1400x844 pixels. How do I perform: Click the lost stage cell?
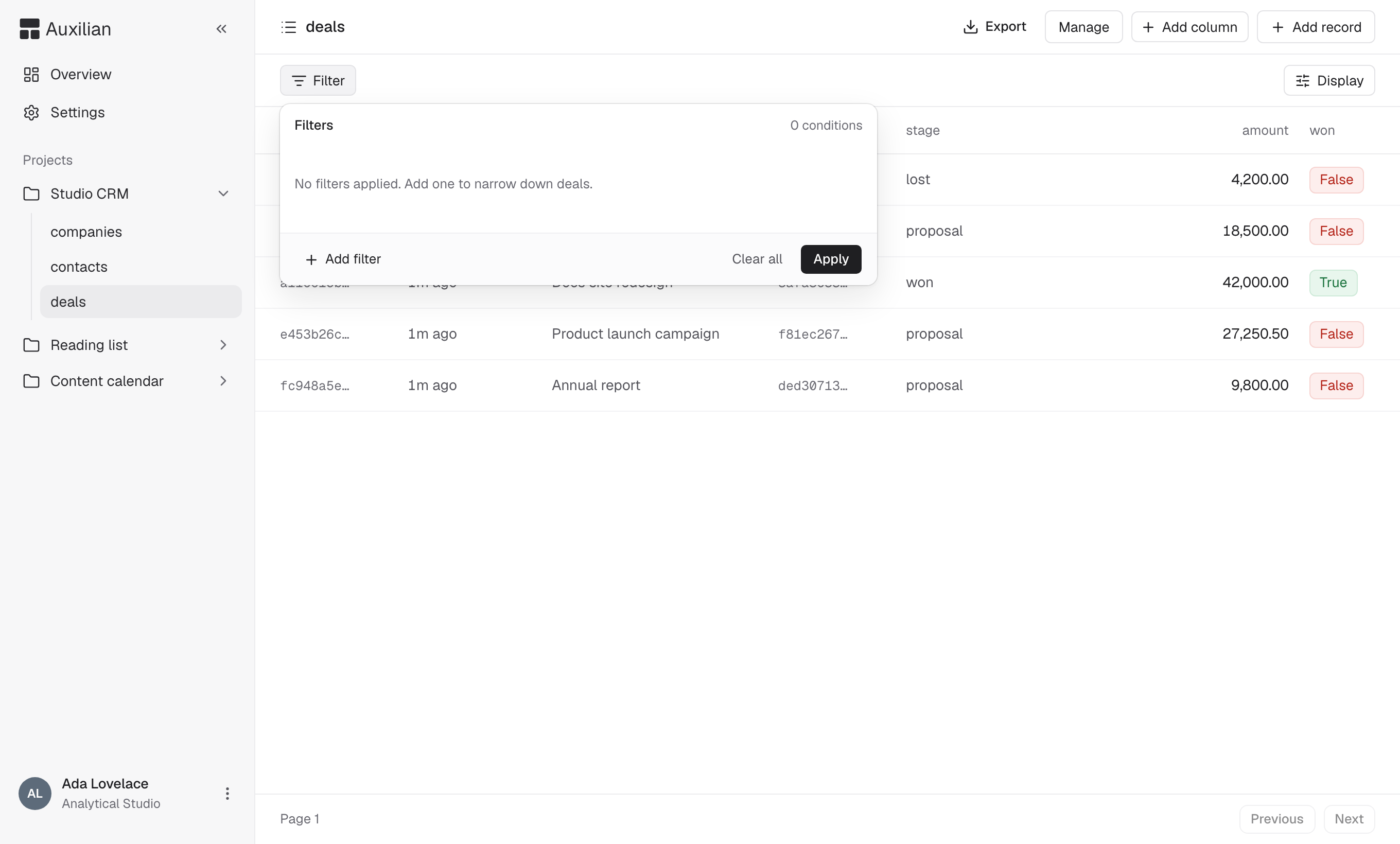[918, 180]
